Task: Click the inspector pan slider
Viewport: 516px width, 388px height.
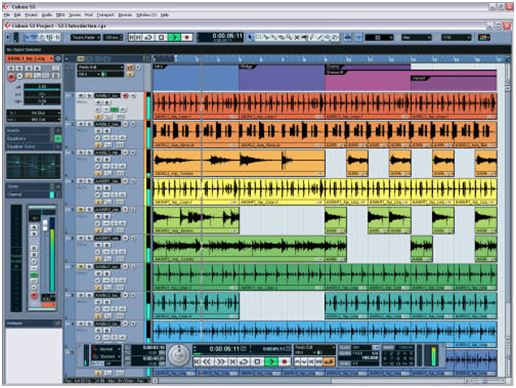Action: click(x=42, y=95)
